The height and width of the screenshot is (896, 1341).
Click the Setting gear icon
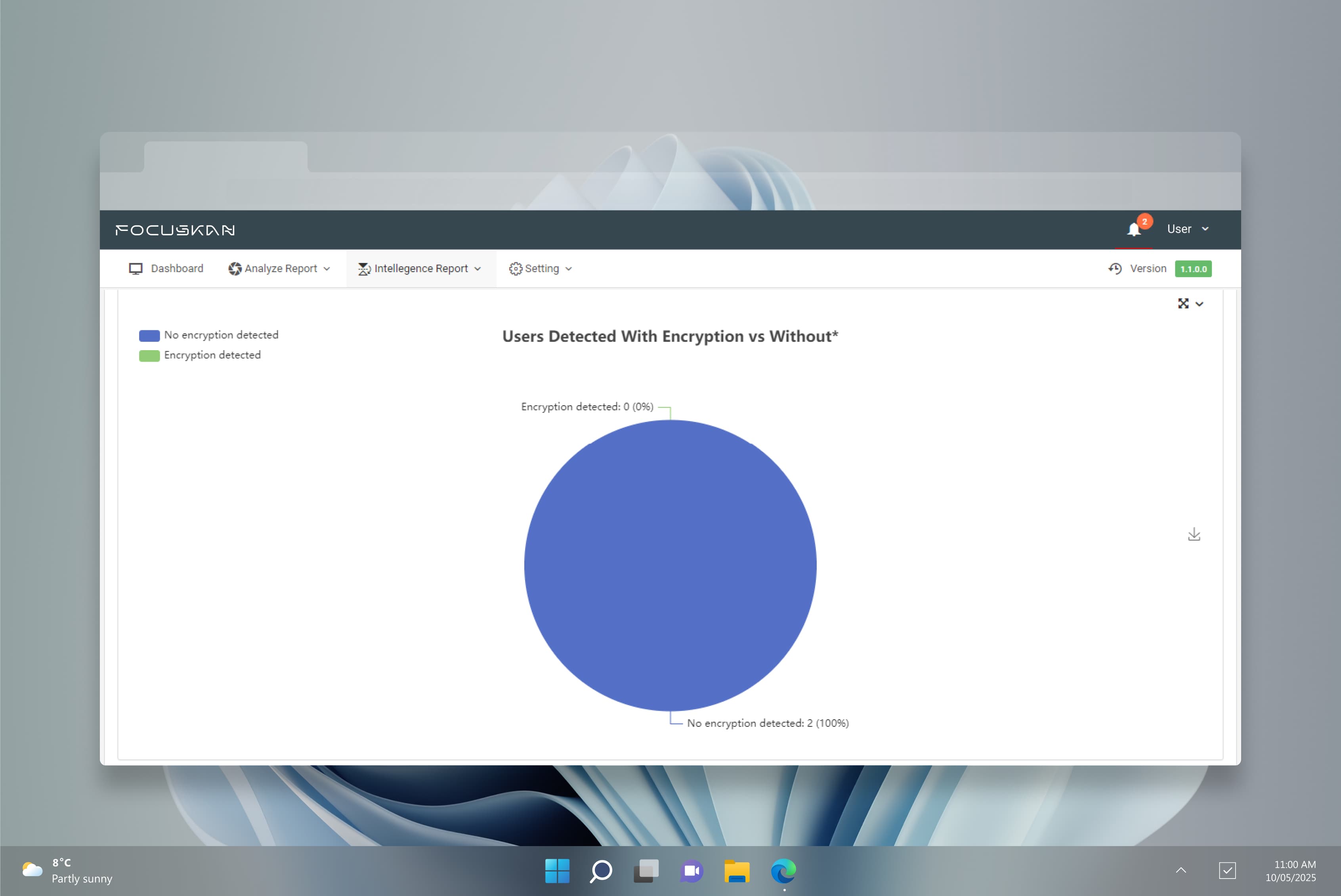point(516,269)
